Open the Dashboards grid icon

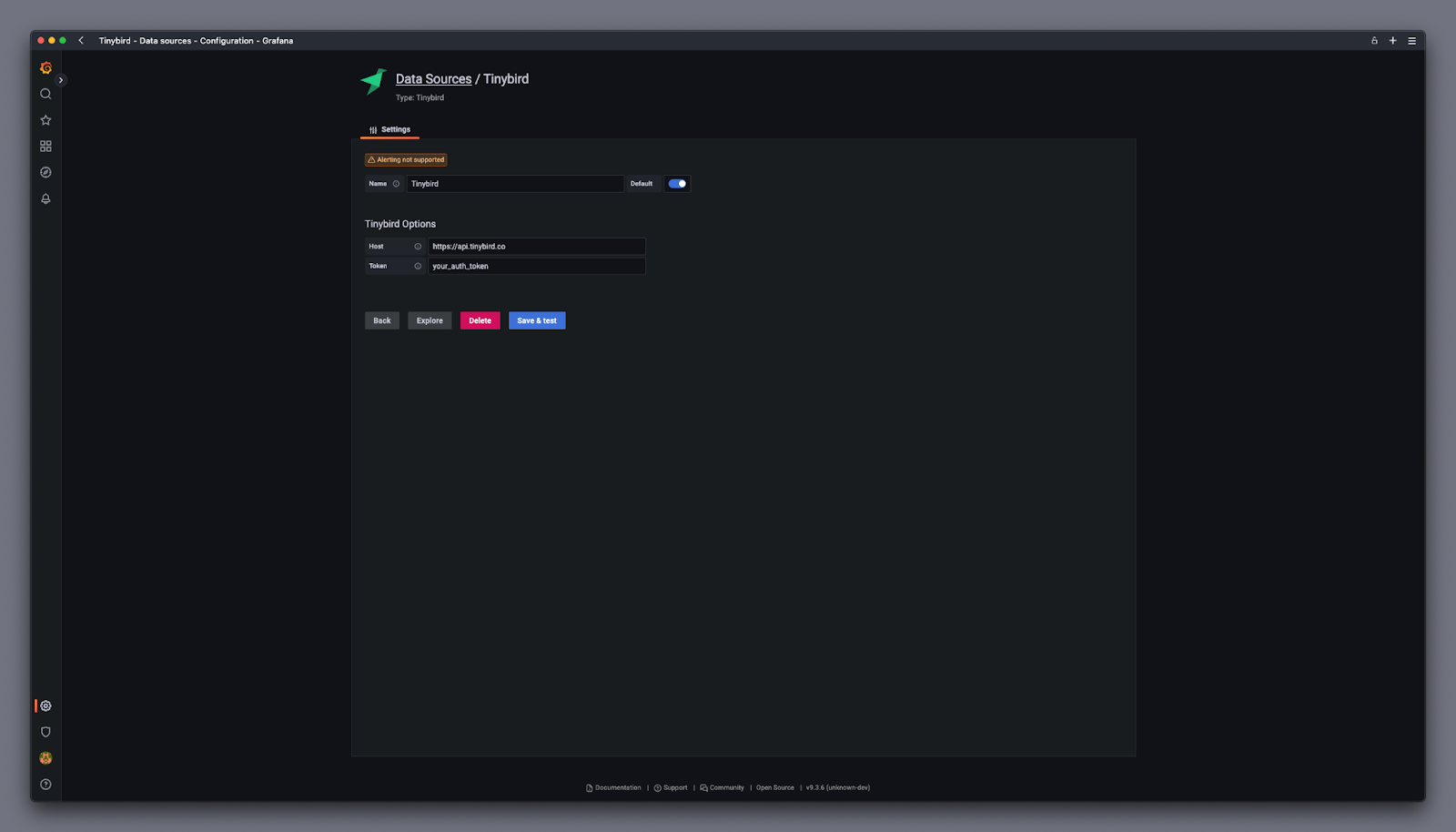tap(45, 146)
